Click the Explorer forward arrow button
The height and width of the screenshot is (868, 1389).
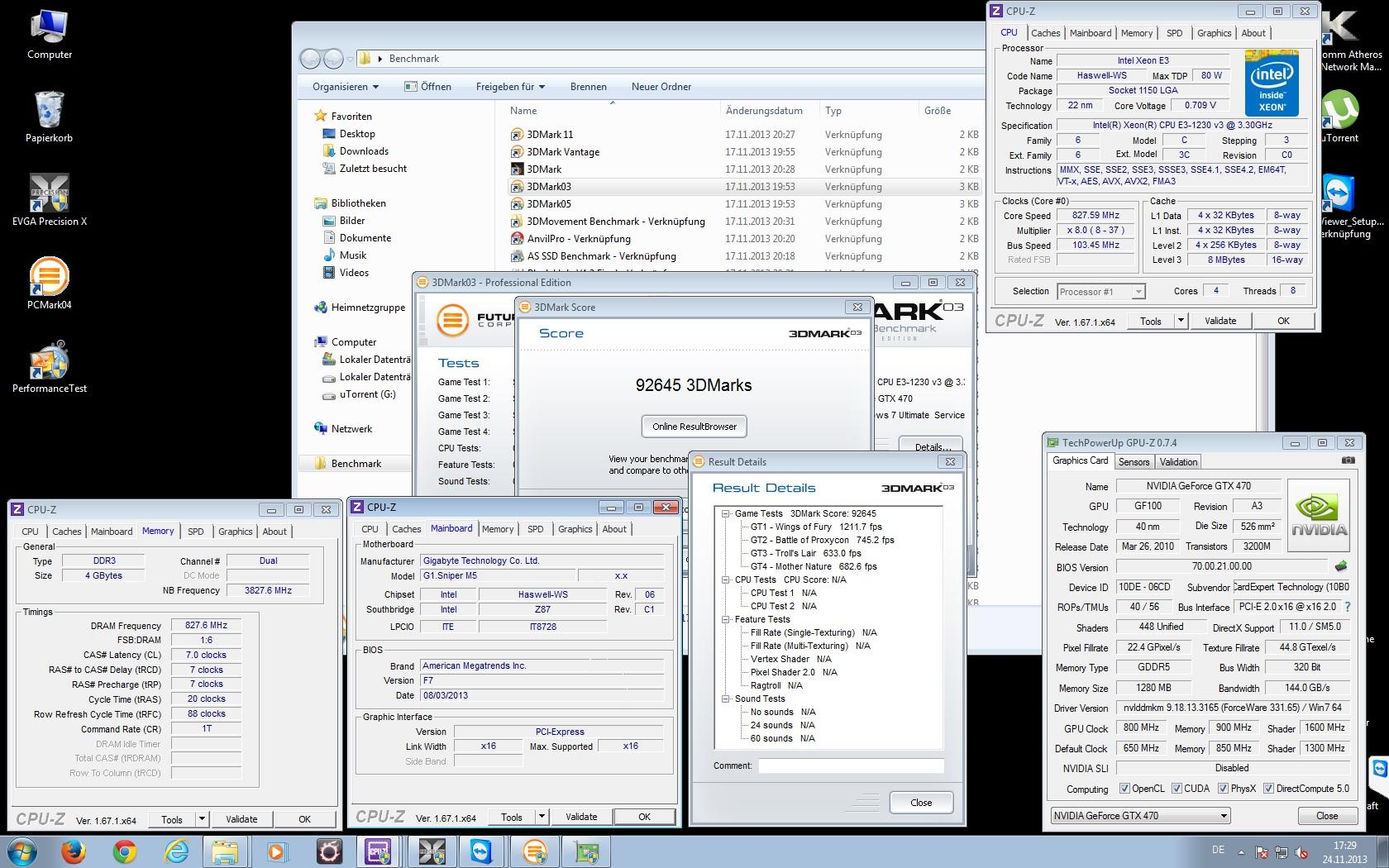[333, 59]
